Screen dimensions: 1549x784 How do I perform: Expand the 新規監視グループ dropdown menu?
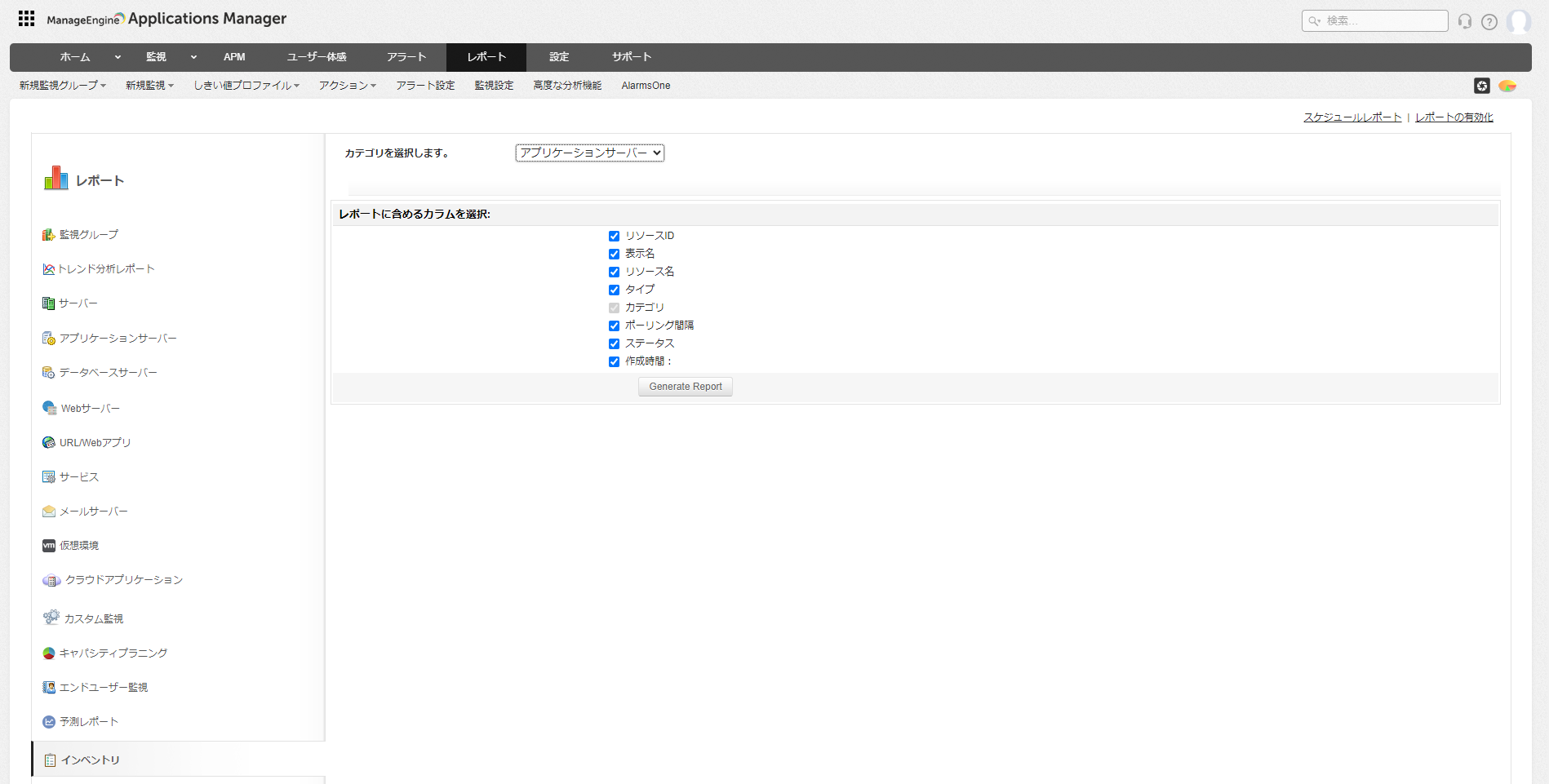click(63, 86)
